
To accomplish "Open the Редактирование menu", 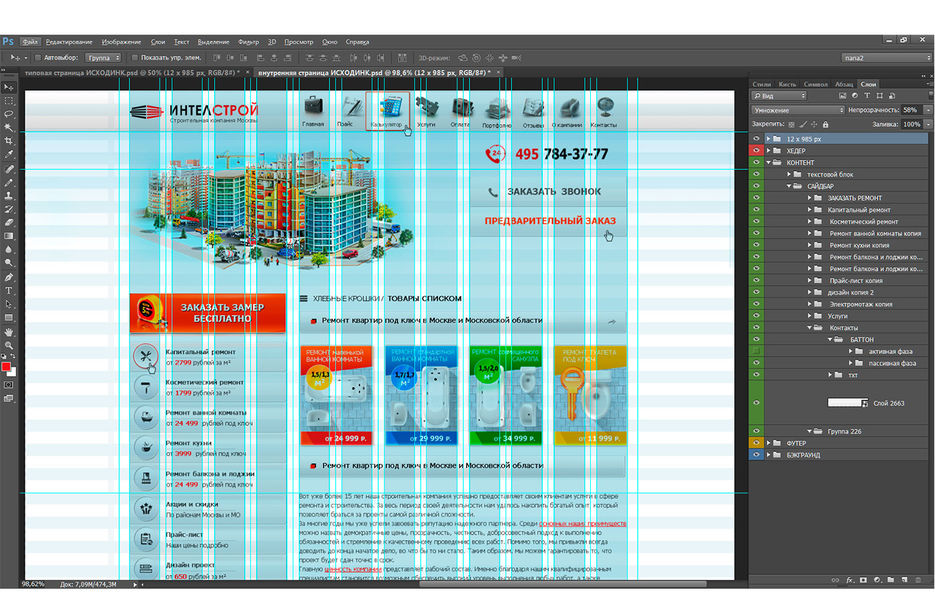I will (x=69, y=42).
